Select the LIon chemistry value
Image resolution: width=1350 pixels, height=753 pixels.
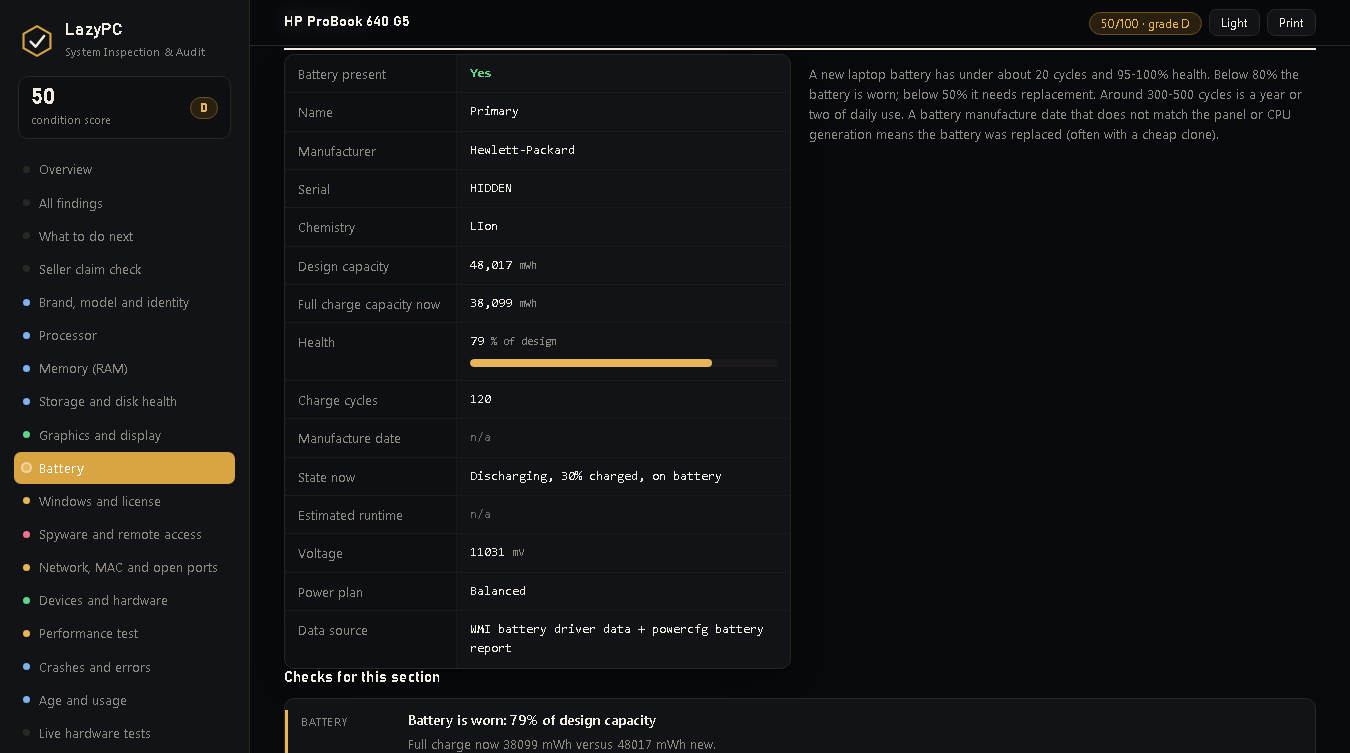(484, 226)
